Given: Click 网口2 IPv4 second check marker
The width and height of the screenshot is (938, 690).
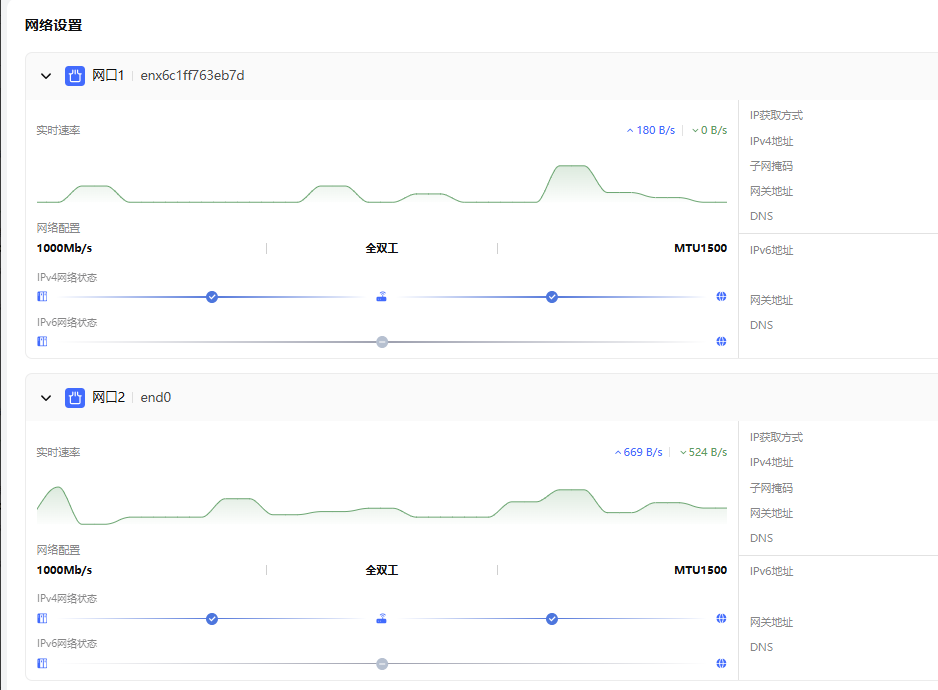Looking at the screenshot, I should pyautogui.click(x=552, y=619).
